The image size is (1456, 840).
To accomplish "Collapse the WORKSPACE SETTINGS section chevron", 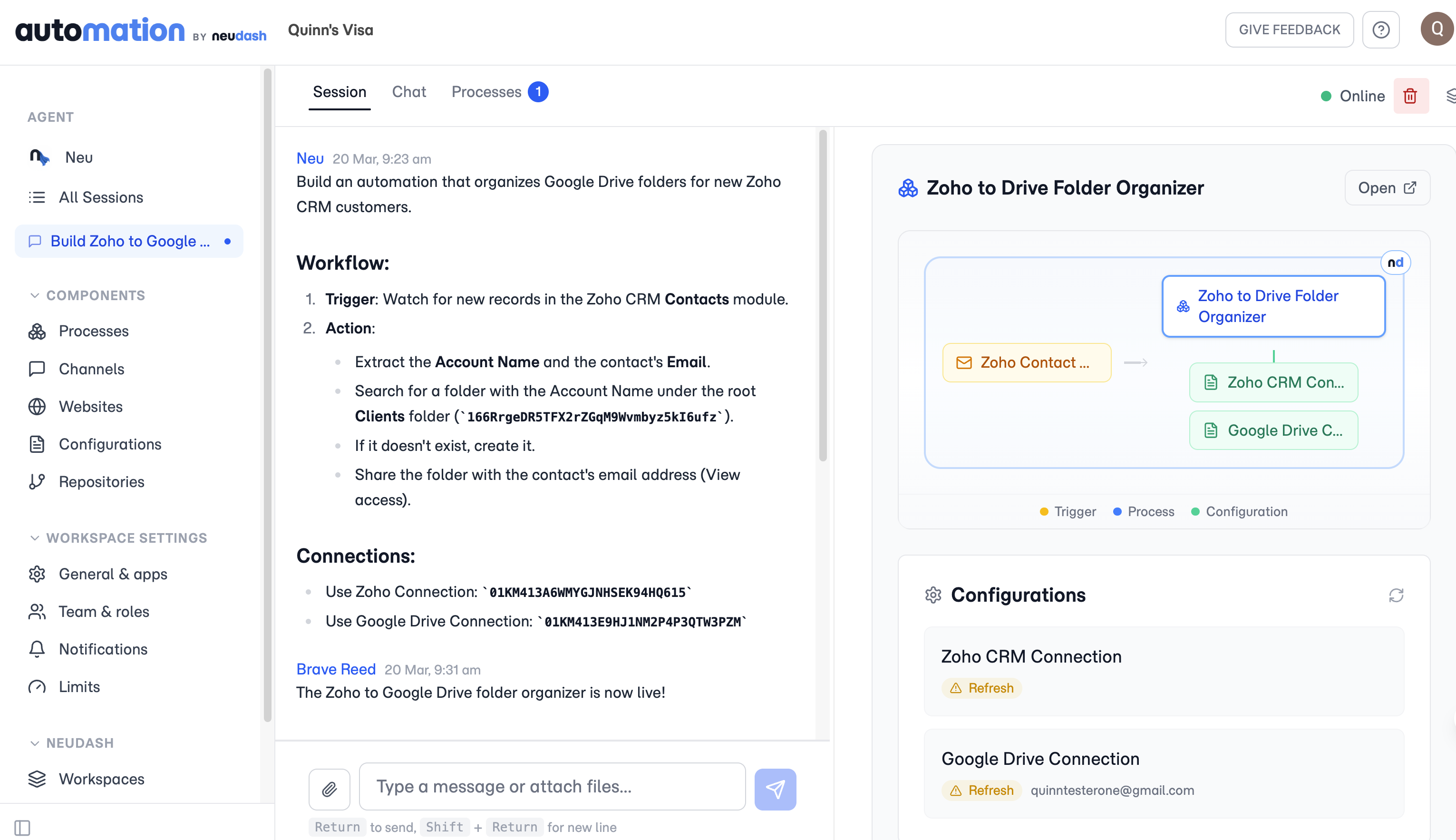I will pyautogui.click(x=35, y=537).
